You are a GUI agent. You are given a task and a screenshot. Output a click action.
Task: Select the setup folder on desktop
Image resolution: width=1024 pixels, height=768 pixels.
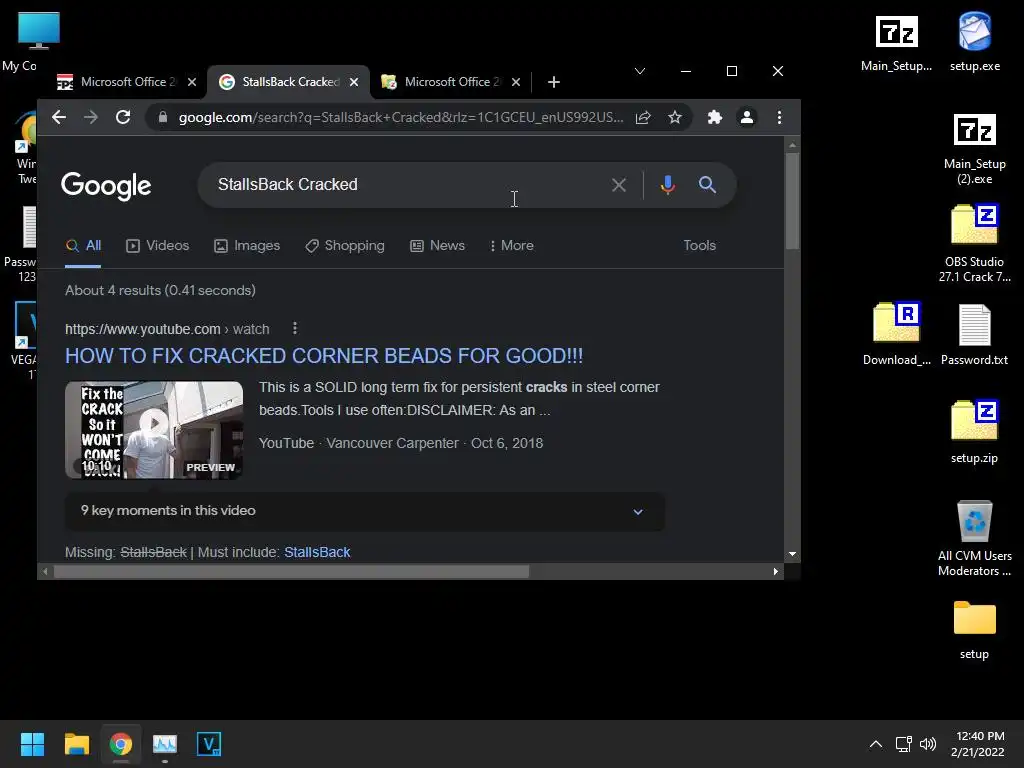(x=974, y=630)
